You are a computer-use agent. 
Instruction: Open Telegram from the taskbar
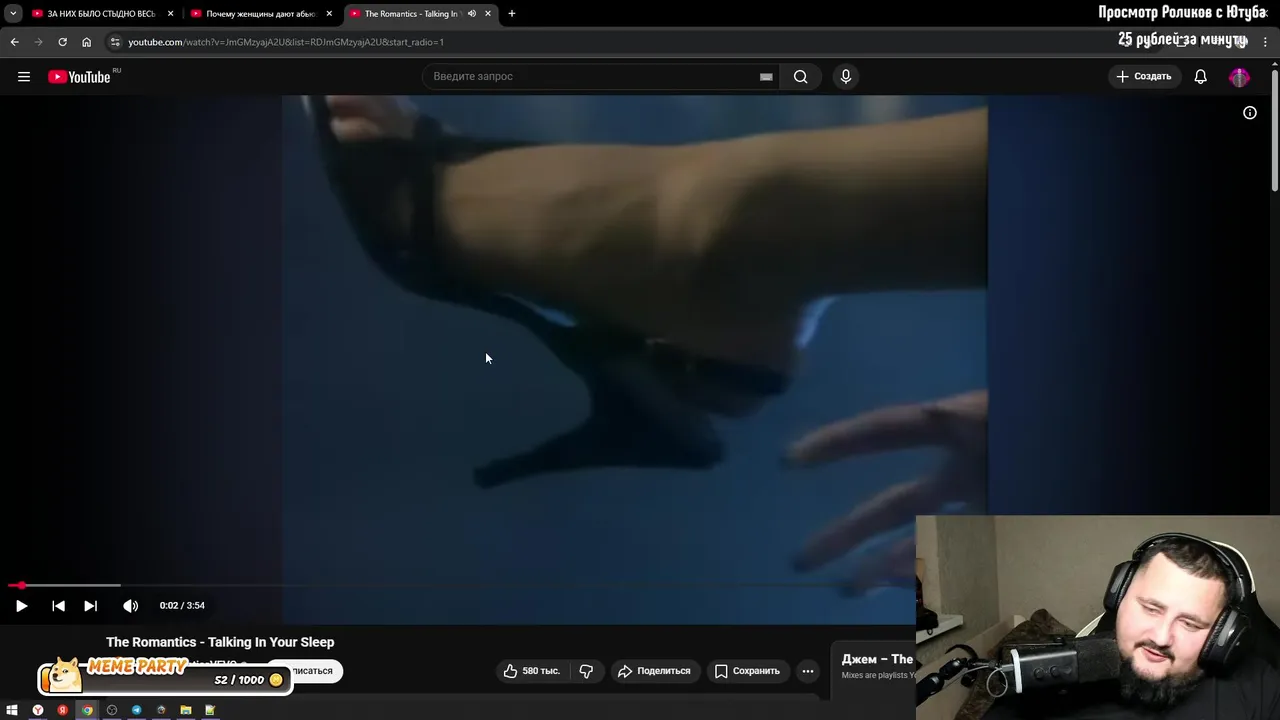[x=136, y=710]
